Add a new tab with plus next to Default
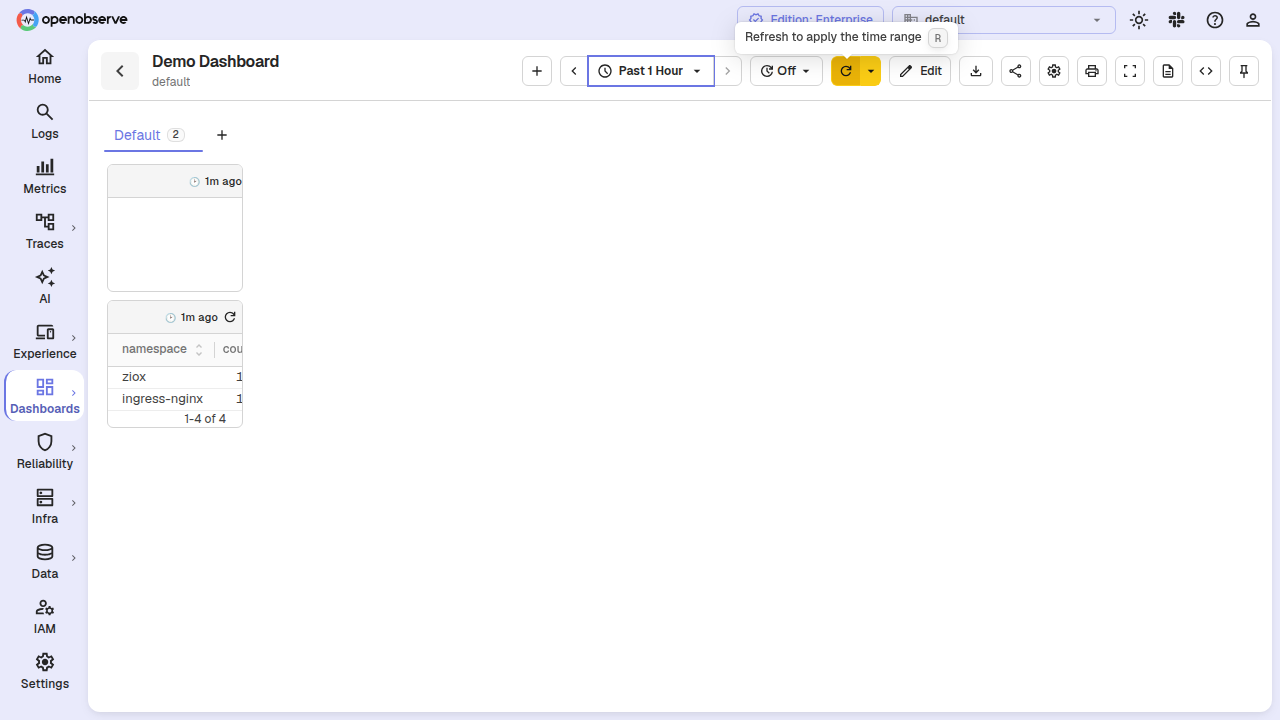Screen dimensions: 1280x720 pyautogui.click(x=222, y=135)
